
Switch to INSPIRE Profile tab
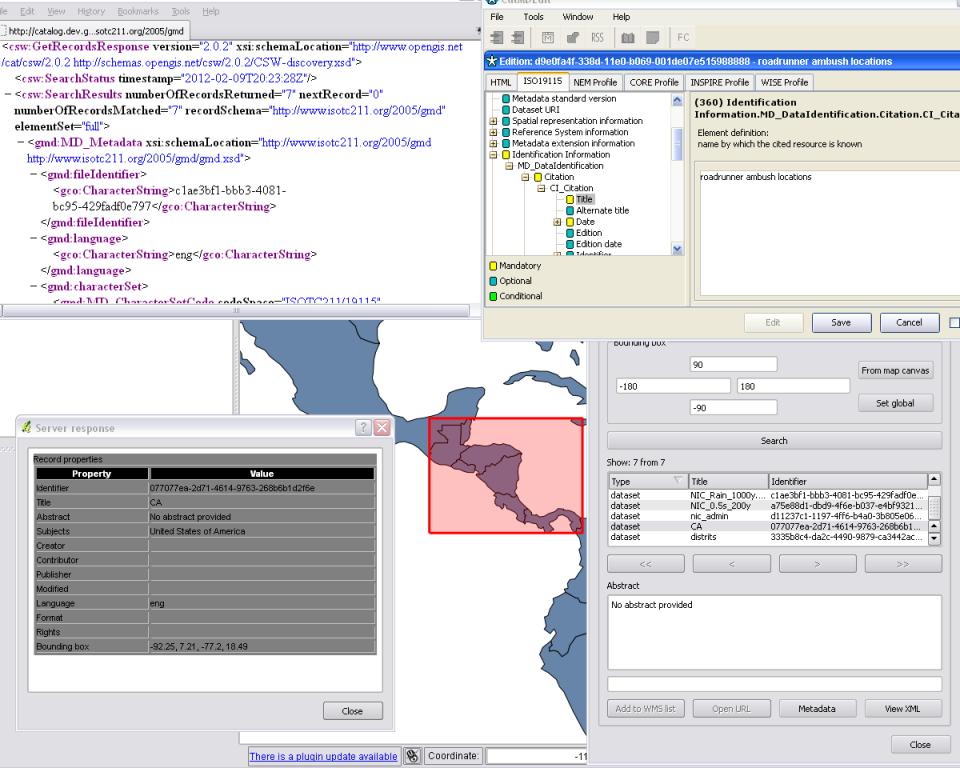point(719,83)
